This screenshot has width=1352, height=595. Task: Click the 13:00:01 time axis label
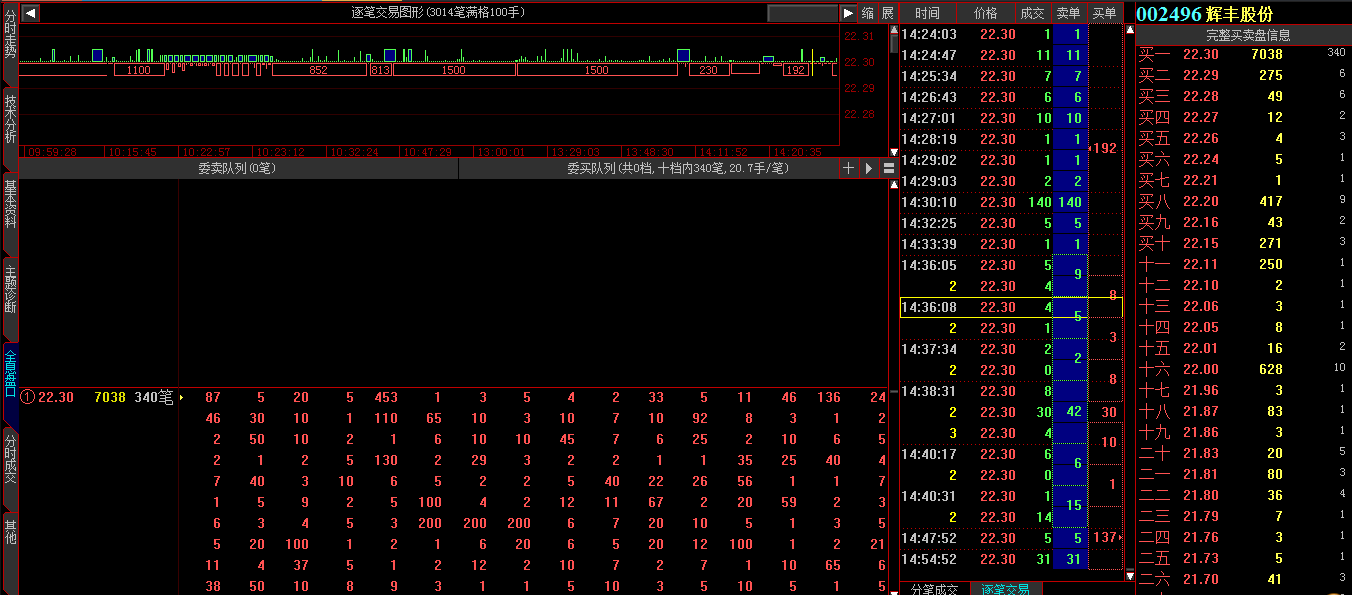(500, 152)
